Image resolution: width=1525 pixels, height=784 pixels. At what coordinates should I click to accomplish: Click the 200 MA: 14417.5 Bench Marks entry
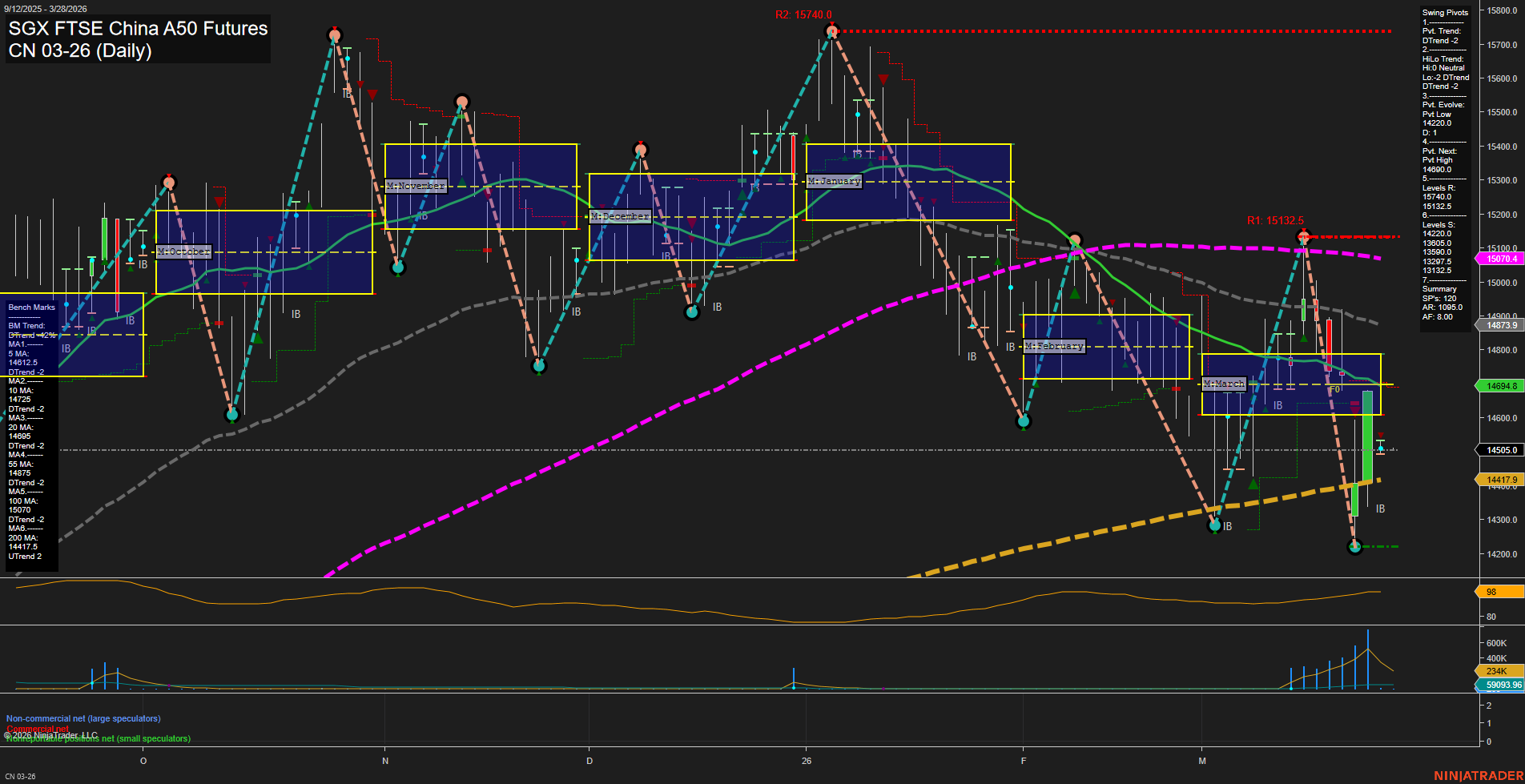[24, 542]
